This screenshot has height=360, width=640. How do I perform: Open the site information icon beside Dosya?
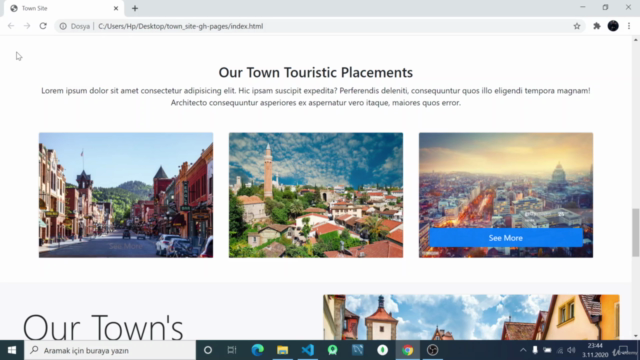click(x=63, y=26)
